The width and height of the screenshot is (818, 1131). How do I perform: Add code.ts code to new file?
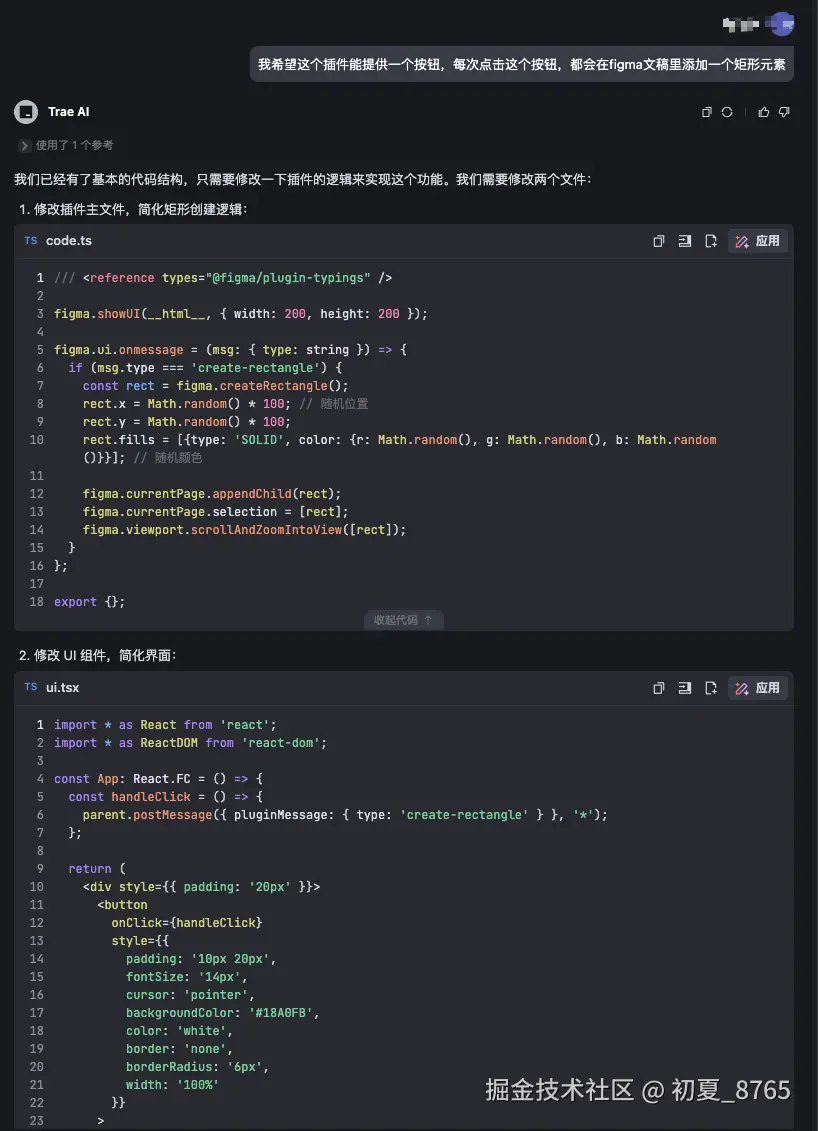click(711, 241)
